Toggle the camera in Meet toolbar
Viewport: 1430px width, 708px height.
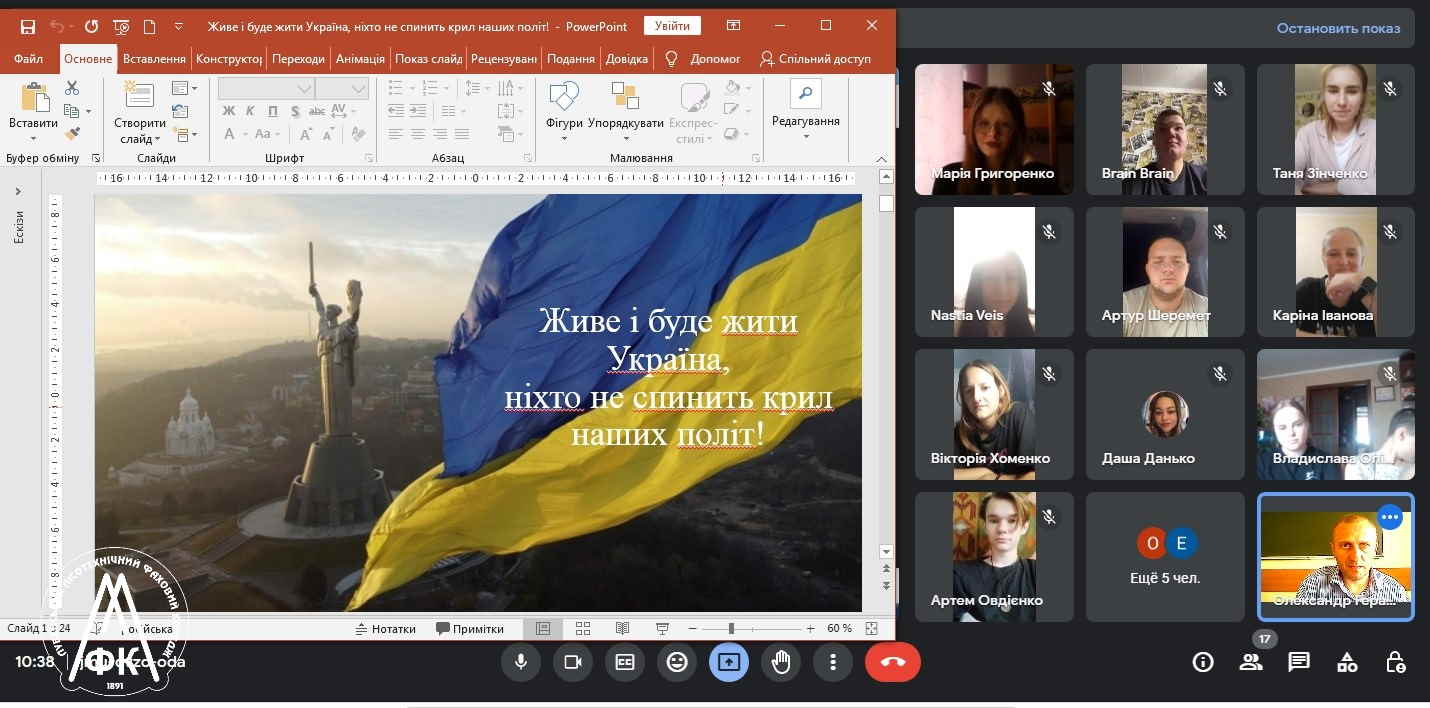573,662
